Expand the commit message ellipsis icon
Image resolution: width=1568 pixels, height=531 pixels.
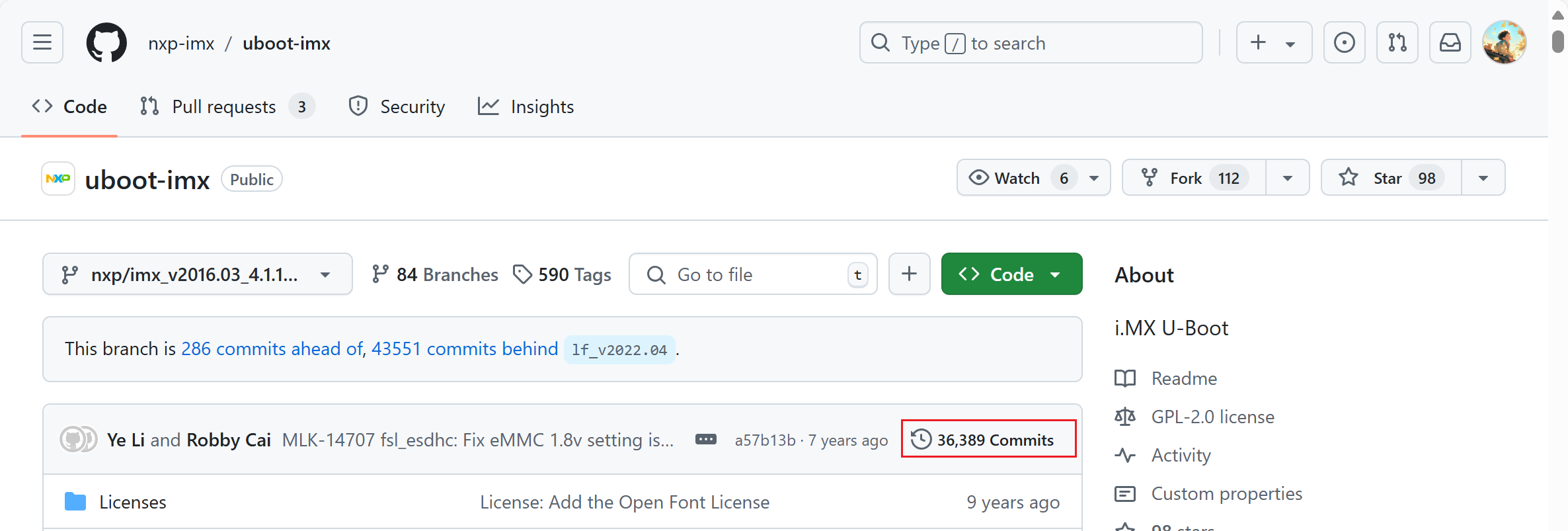pos(705,440)
